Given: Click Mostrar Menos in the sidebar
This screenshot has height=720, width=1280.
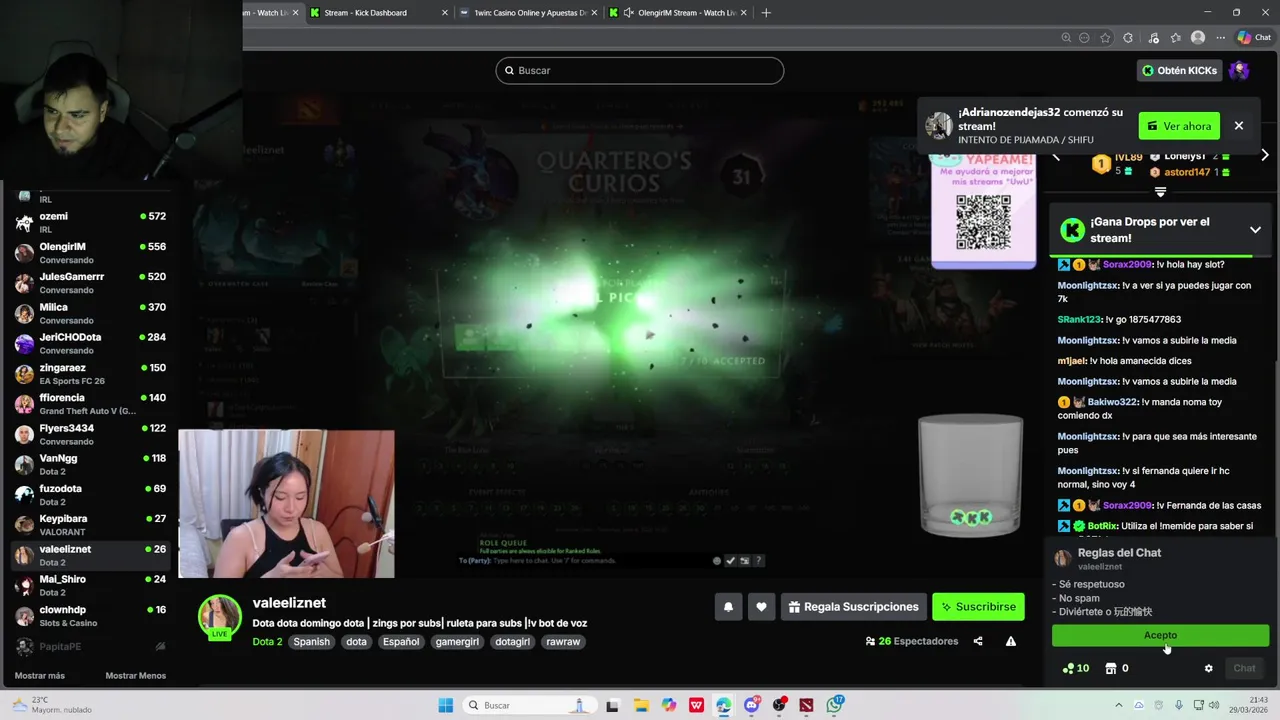Looking at the screenshot, I should click(x=136, y=676).
